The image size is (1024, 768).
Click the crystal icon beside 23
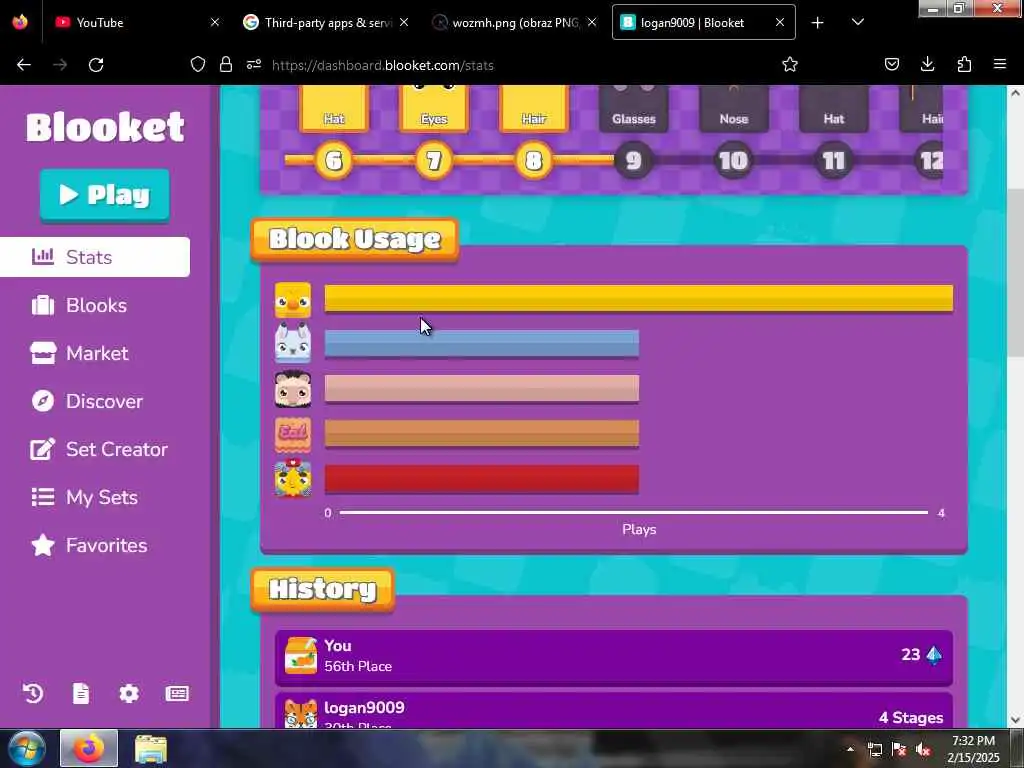click(934, 655)
